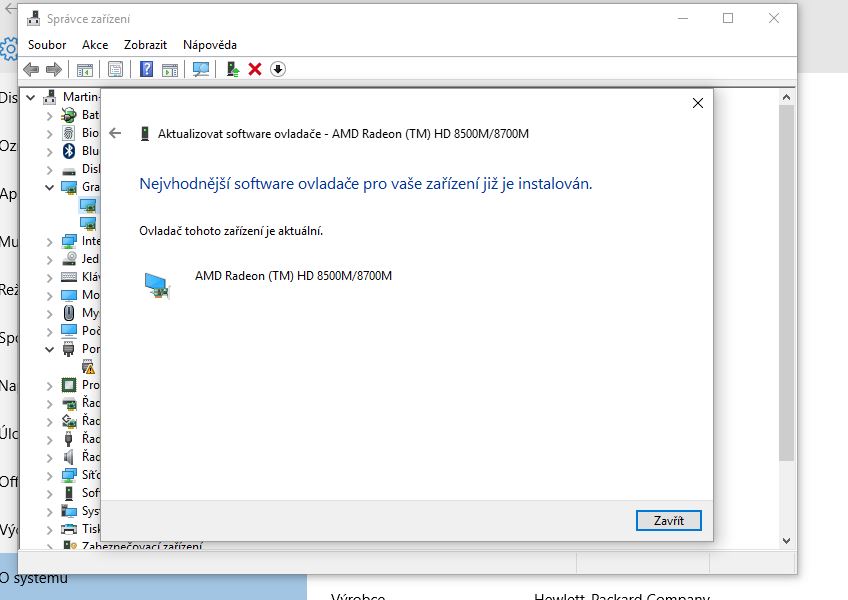Expand the Sys system devices node chevron
The height and width of the screenshot is (600, 848).
[49, 511]
